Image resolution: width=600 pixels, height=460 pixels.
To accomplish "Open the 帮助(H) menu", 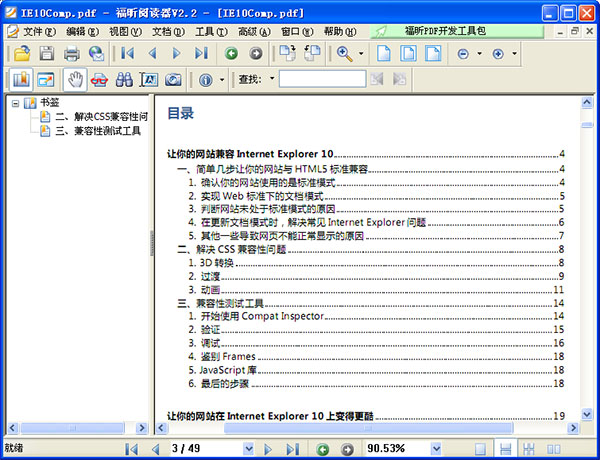I will pyautogui.click(x=340, y=31).
